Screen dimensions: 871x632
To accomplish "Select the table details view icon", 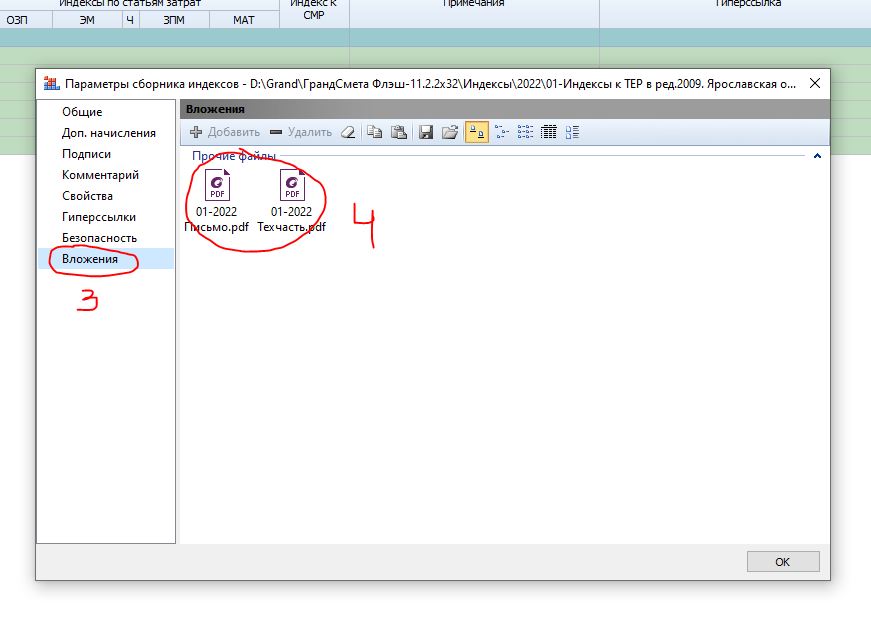I will pyautogui.click(x=548, y=132).
